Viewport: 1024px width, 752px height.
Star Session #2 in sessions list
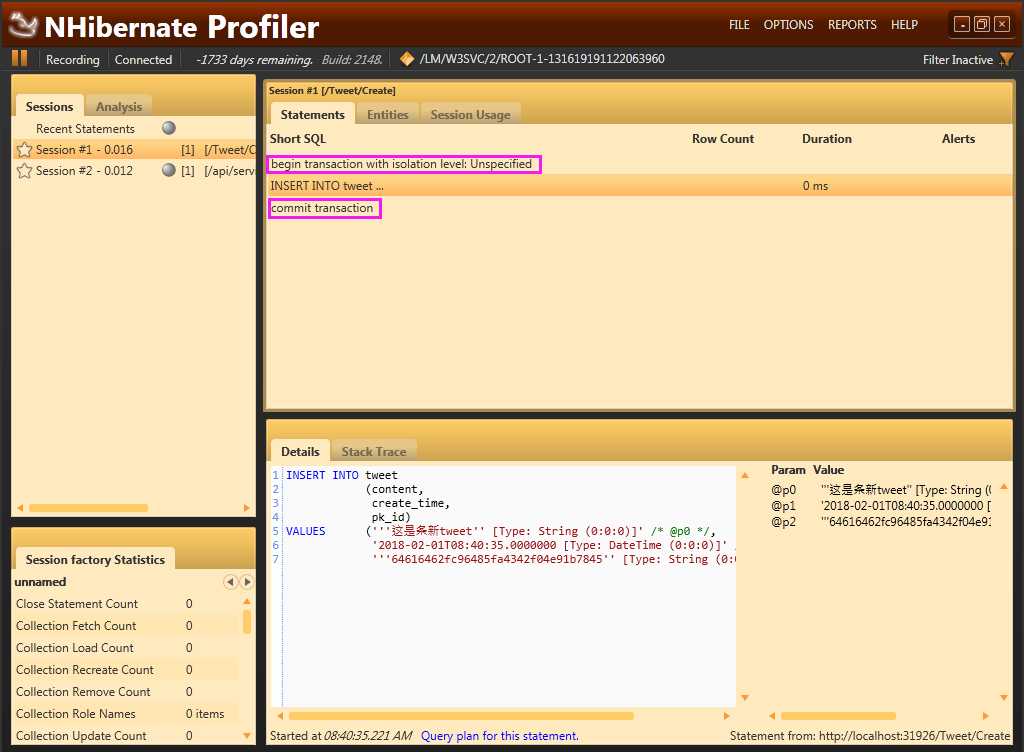click(x=24, y=170)
